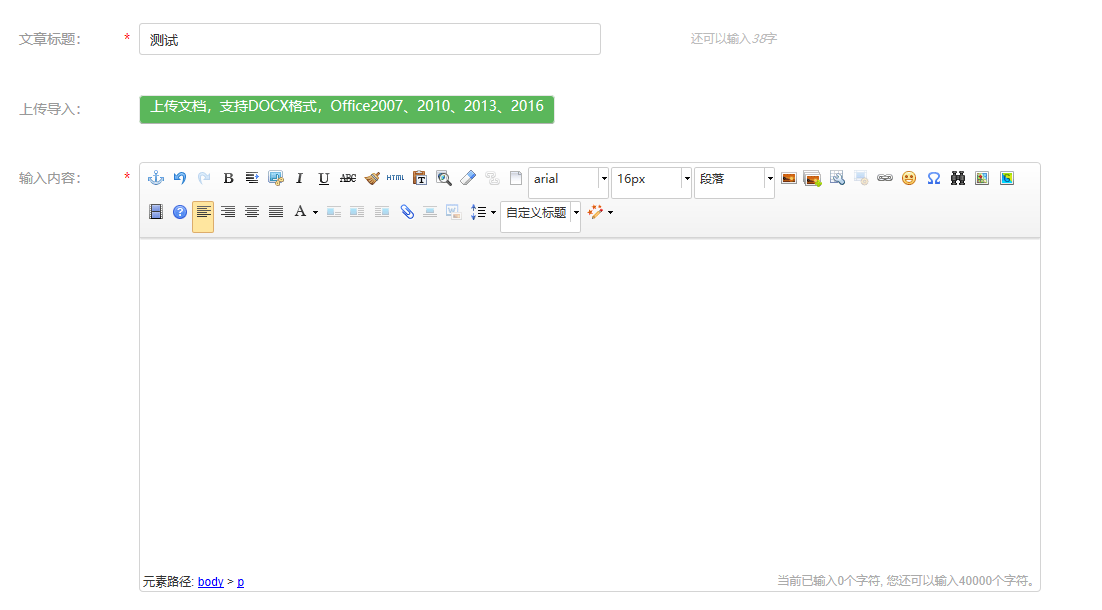Click the binoculars search and replace icon
This screenshot has height=610, width=1102.
tap(957, 178)
